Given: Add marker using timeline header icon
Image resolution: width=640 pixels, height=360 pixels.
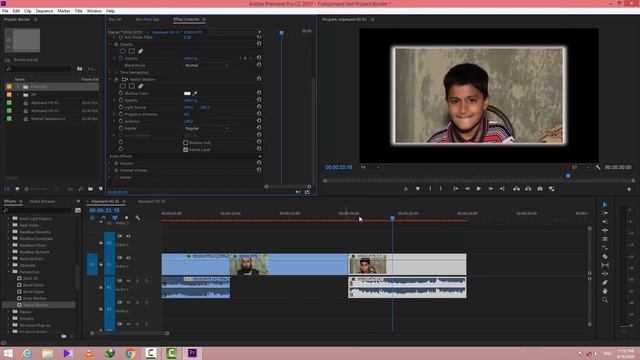Looking at the screenshot, I should pos(127,218).
